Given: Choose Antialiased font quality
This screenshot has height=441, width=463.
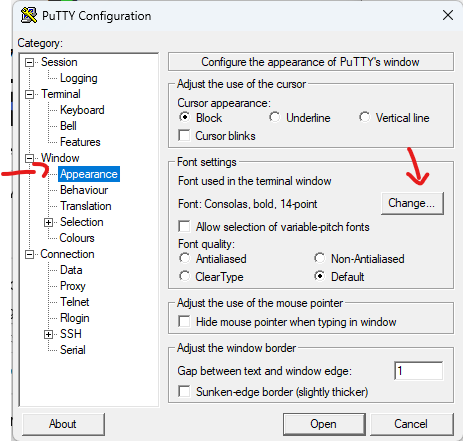Looking at the screenshot, I should 184,258.
